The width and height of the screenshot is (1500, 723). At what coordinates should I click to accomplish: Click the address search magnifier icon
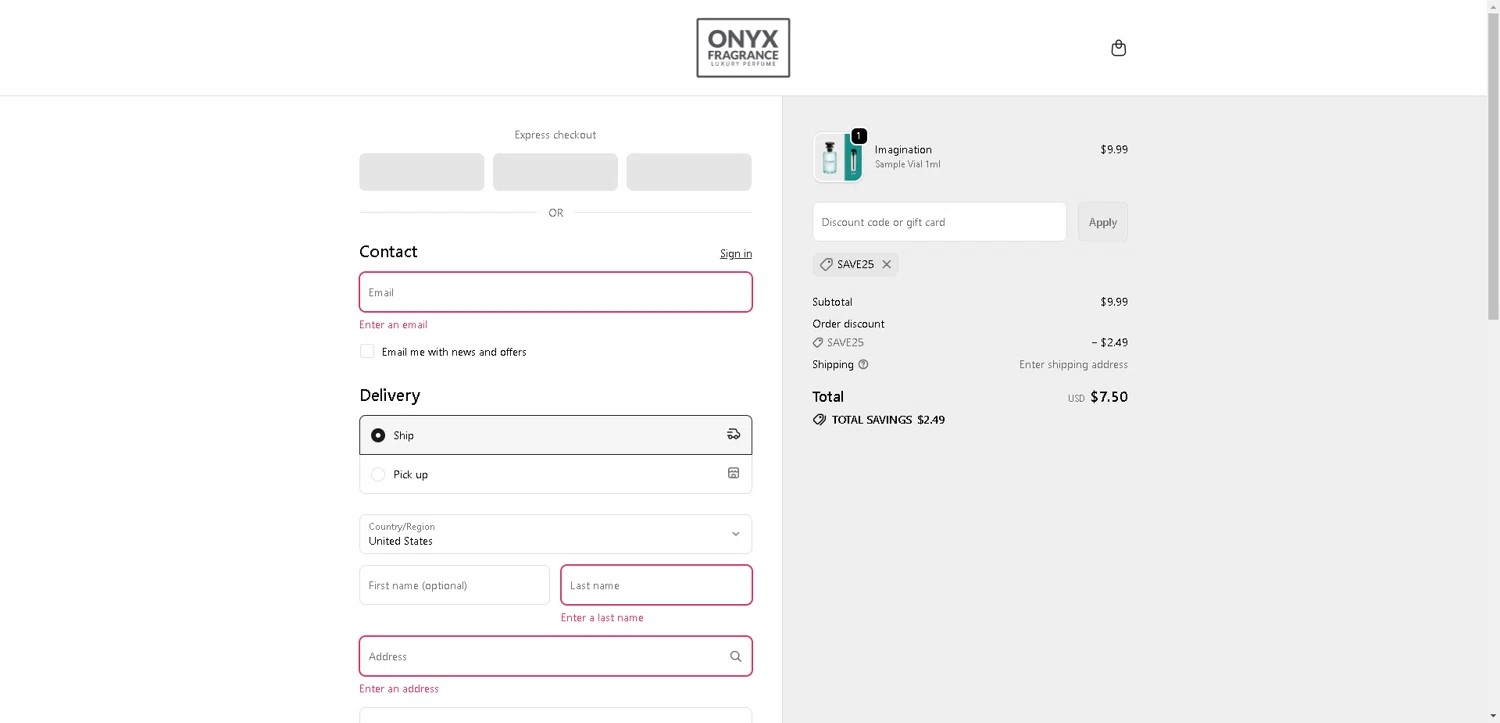coord(735,656)
